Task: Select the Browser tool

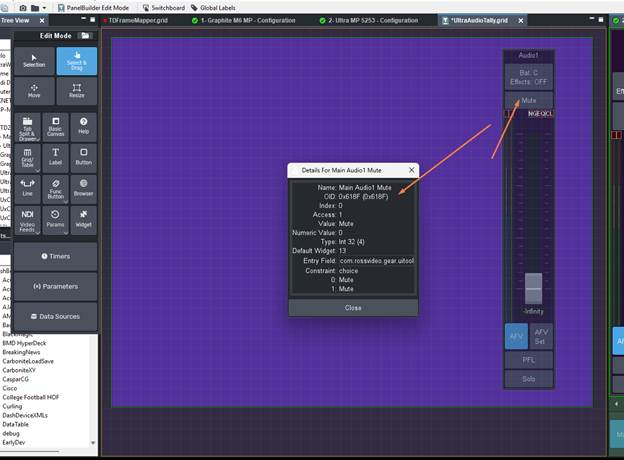Action: tap(84, 189)
